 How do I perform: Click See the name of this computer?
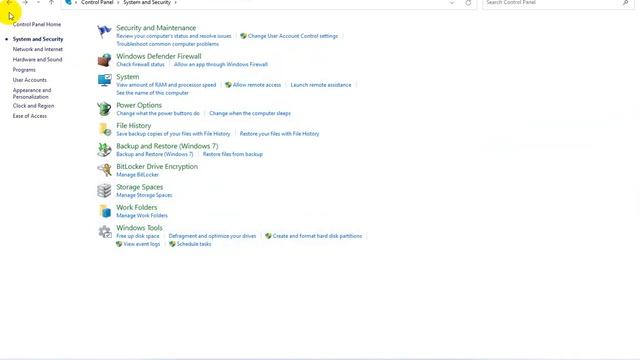pos(153,93)
